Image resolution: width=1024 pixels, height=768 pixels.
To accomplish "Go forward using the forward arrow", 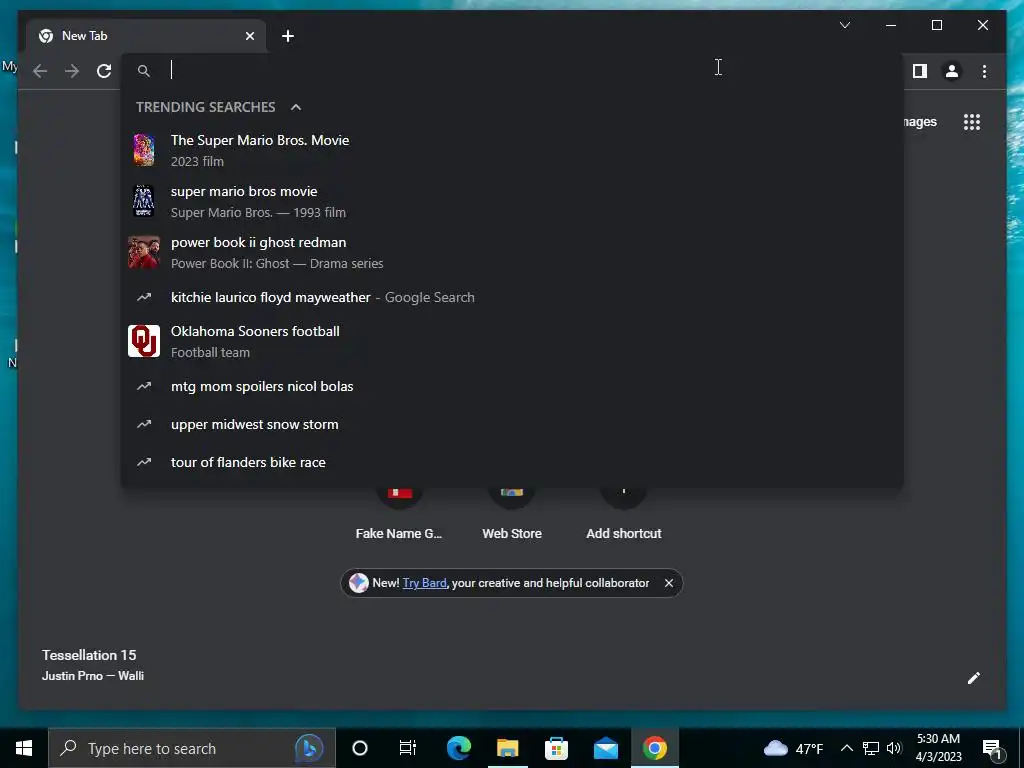I will click(x=72, y=71).
